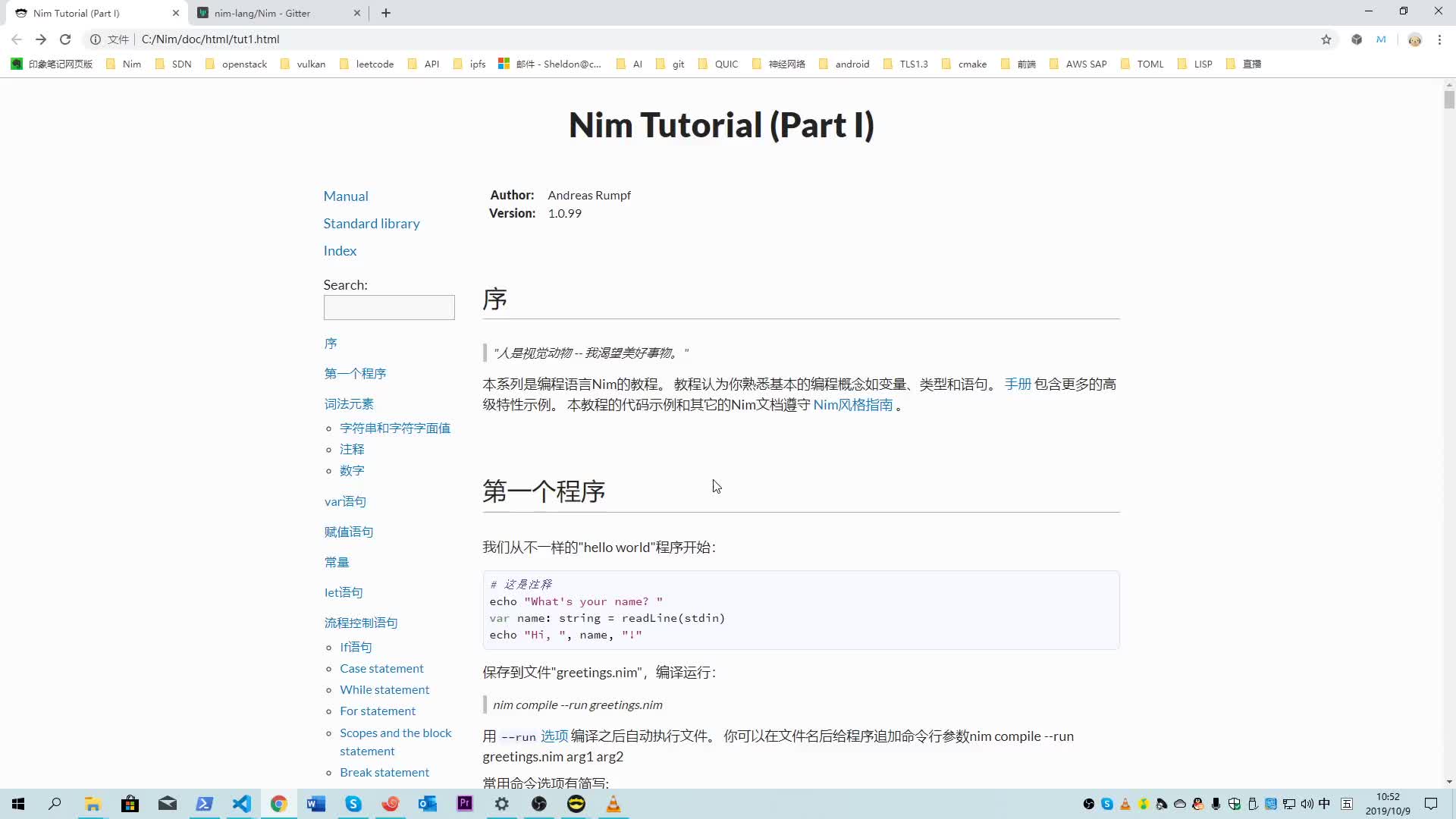Reload the page with the refresh icon

pos(65,39)
